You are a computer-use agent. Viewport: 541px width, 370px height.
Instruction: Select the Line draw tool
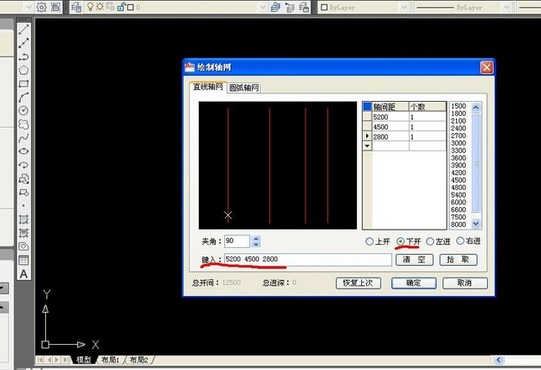tap(23, 29)
